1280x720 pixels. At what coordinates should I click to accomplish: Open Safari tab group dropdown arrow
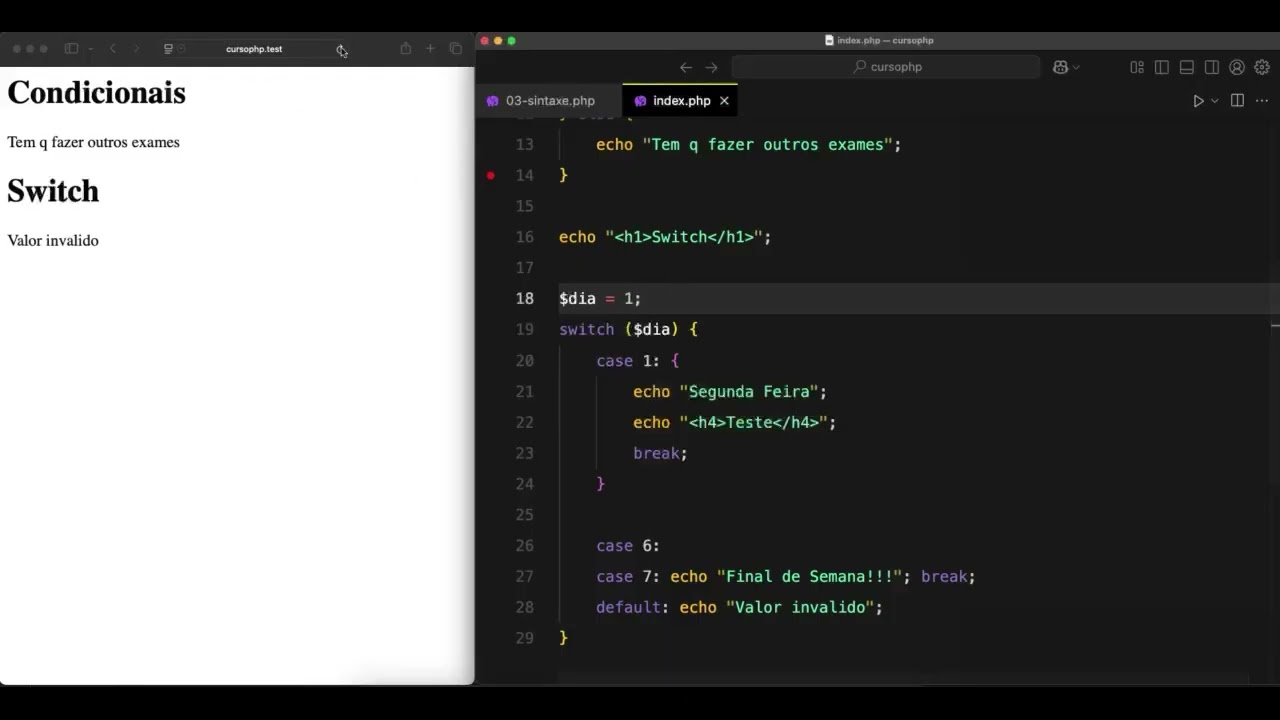(x=90, y=49)
